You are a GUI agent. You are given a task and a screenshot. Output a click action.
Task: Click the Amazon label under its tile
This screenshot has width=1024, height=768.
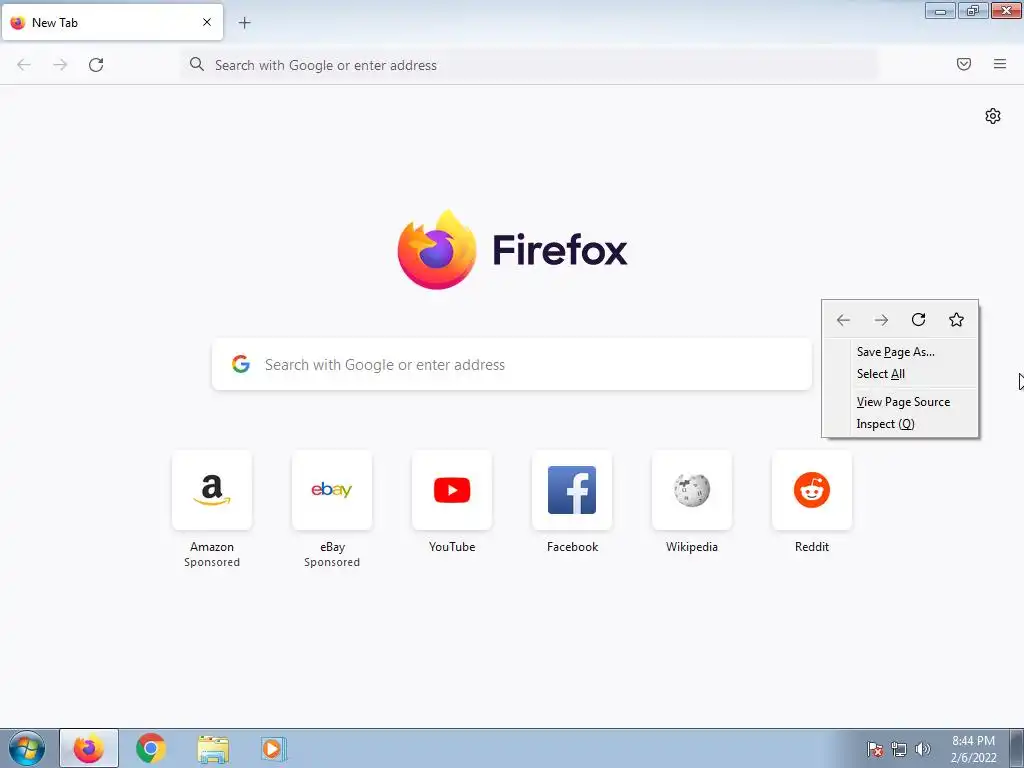[x=212, y=547]
